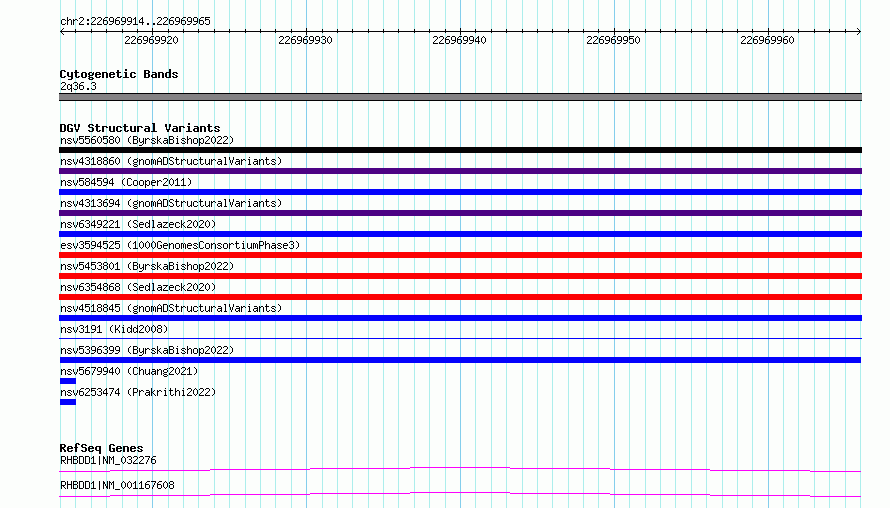Click the blue nsv6349221 variant bar
890x508 pixels.
(x=460, y=234)
